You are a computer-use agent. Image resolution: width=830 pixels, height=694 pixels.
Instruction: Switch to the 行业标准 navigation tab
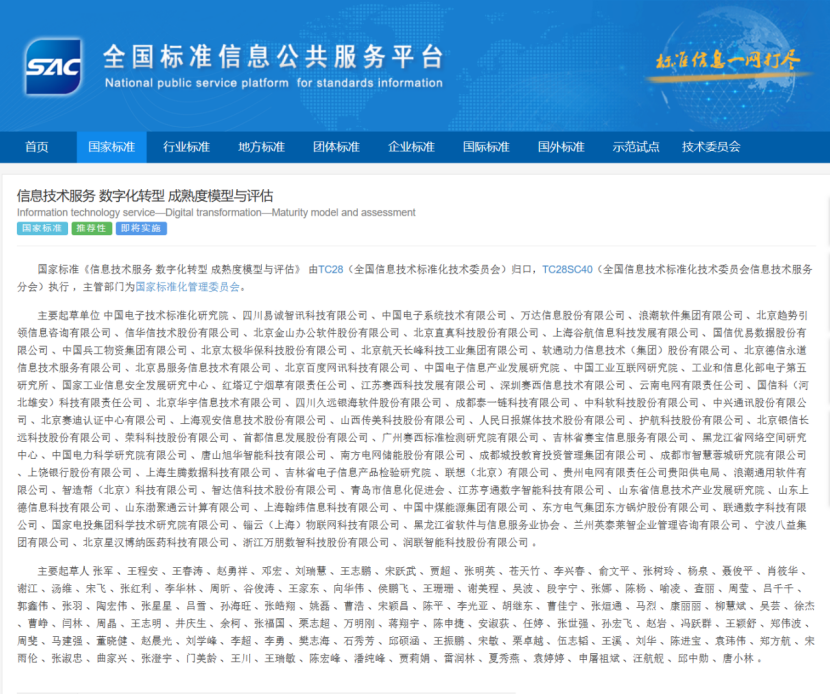186,147
